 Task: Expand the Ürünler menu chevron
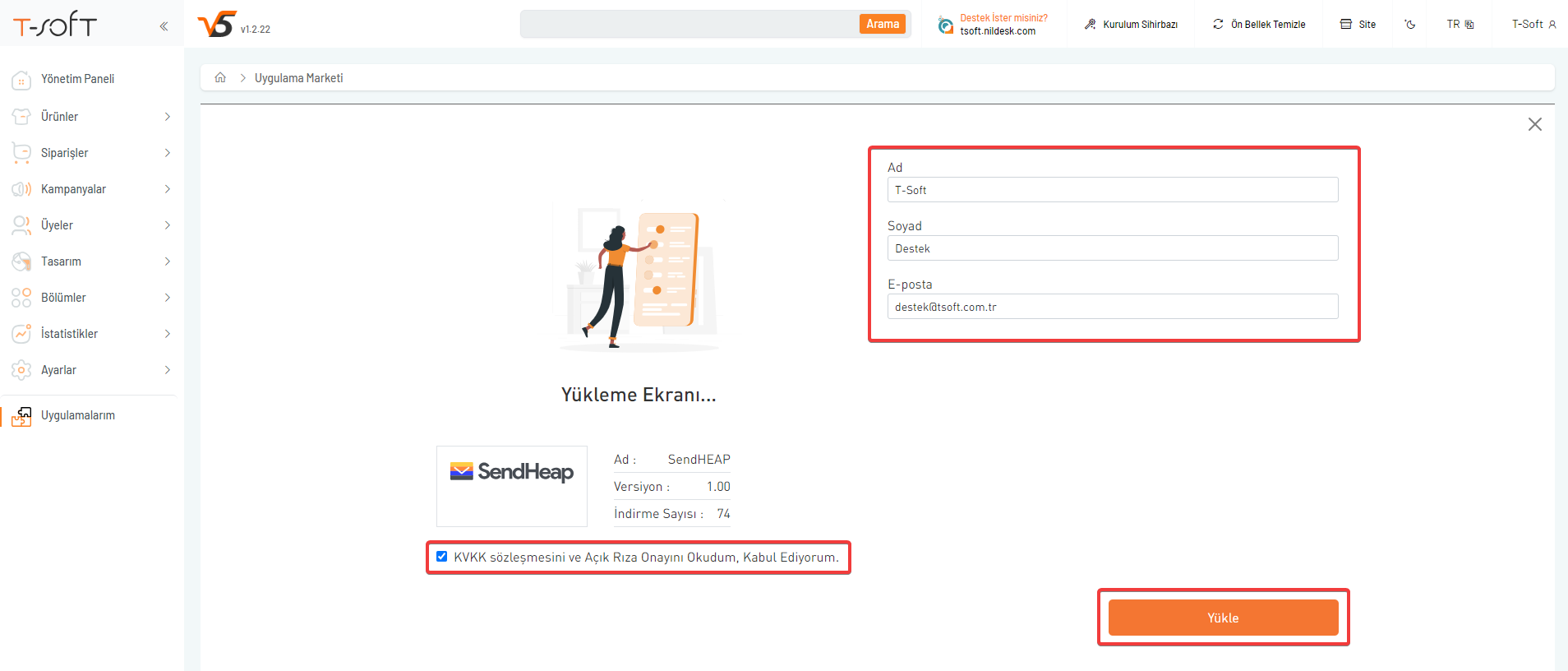point(167,117)
